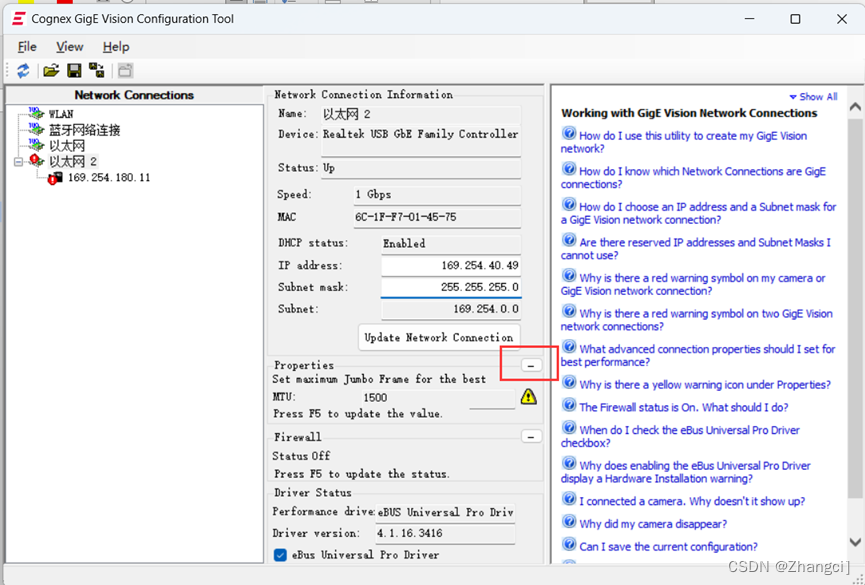The width and height of the screenshot is (865, 585).
Task: Click help icon for 'Can I save the current configuration?'
Action: point(569,545)
